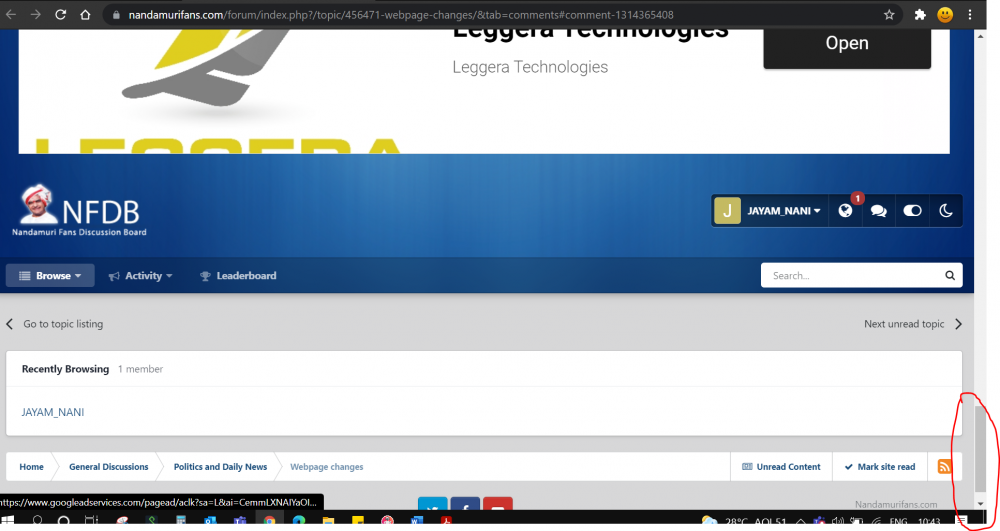Open Unread Content
This screenshot has width=1000, height=531.
(781, 467)
